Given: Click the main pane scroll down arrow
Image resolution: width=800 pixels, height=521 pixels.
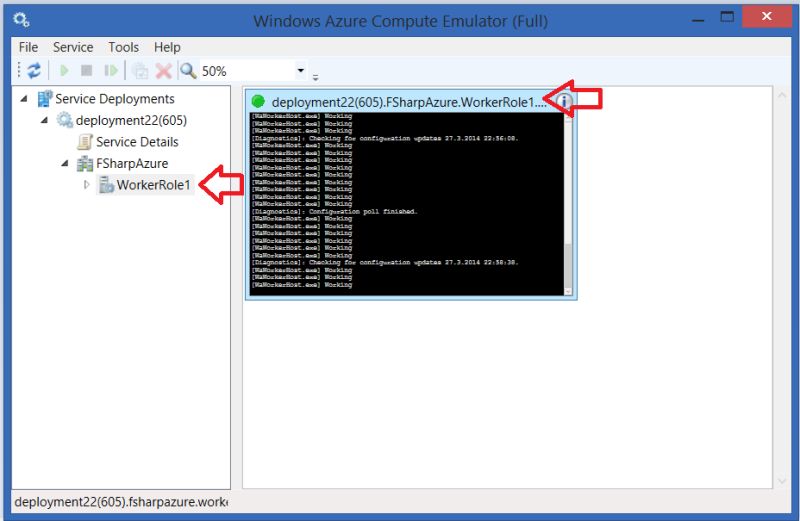Looking at the screenshot, I should (x=782, y=480).
